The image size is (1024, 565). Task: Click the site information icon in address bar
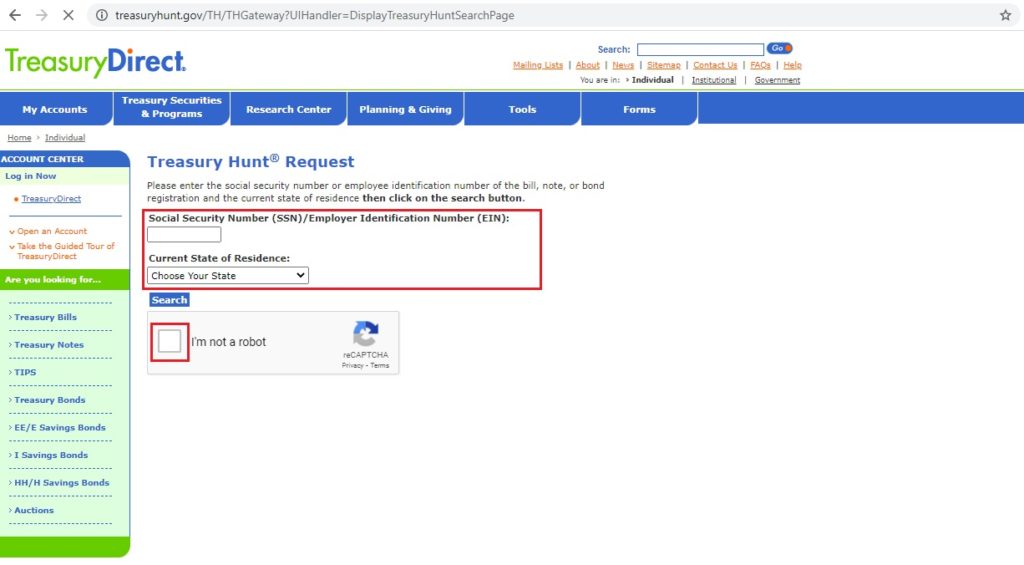(102, 15)
